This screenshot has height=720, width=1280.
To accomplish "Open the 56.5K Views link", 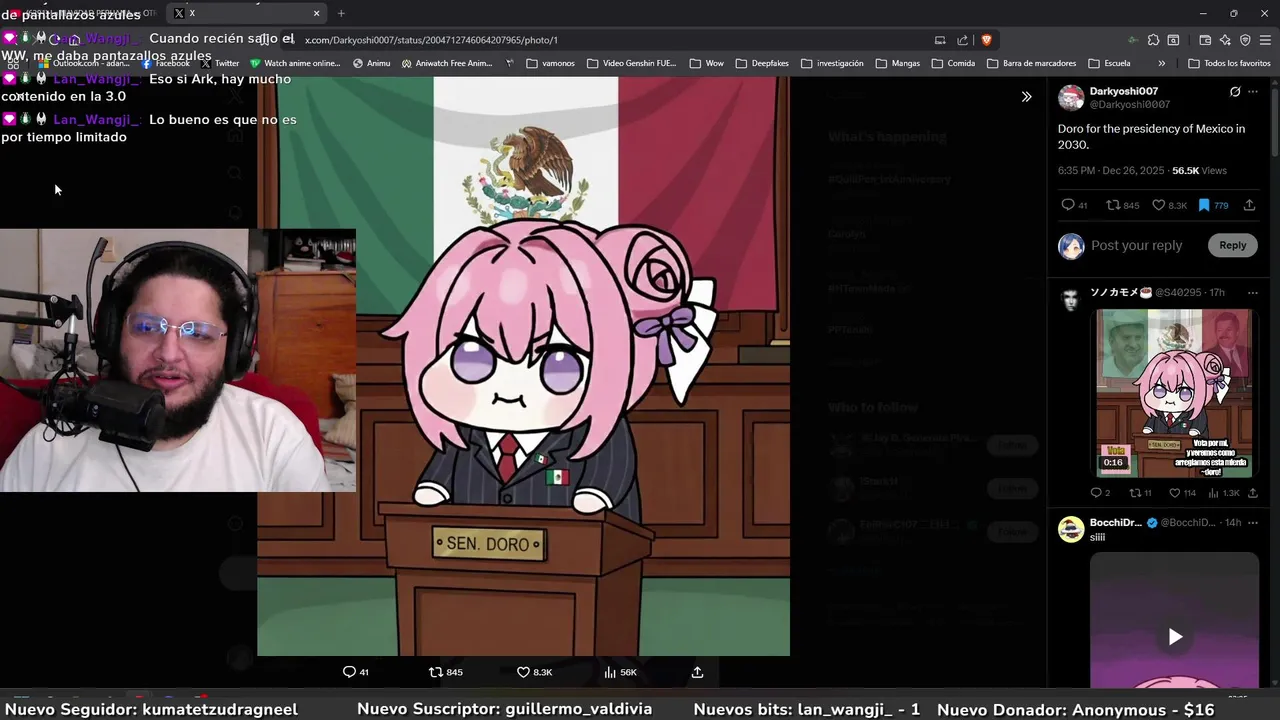I will [1199, 171].
